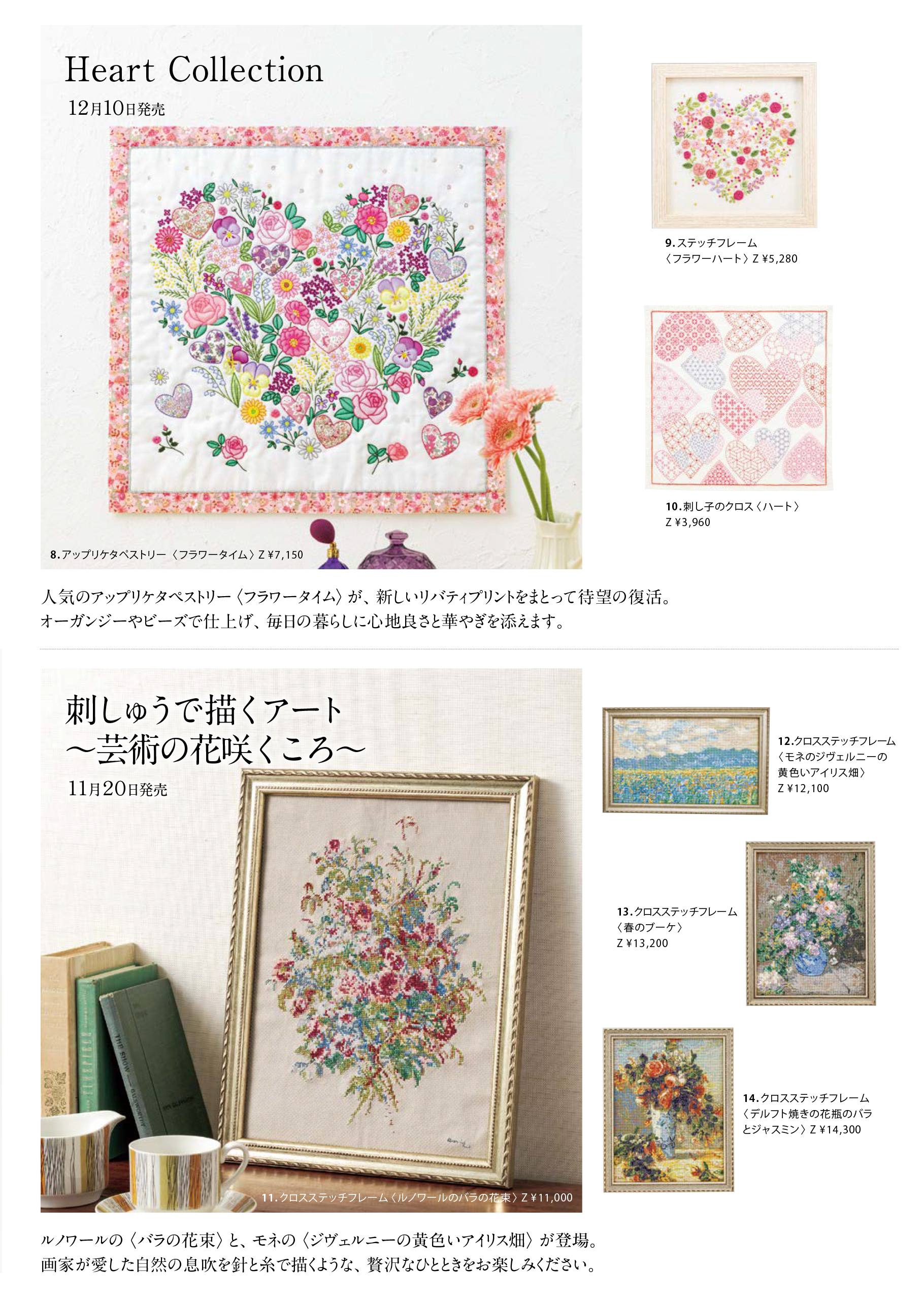Select the Monet Giverny iris field frame
Image resolution: width=924 pixels, height=1300 pixels.
tap(685, 761)
